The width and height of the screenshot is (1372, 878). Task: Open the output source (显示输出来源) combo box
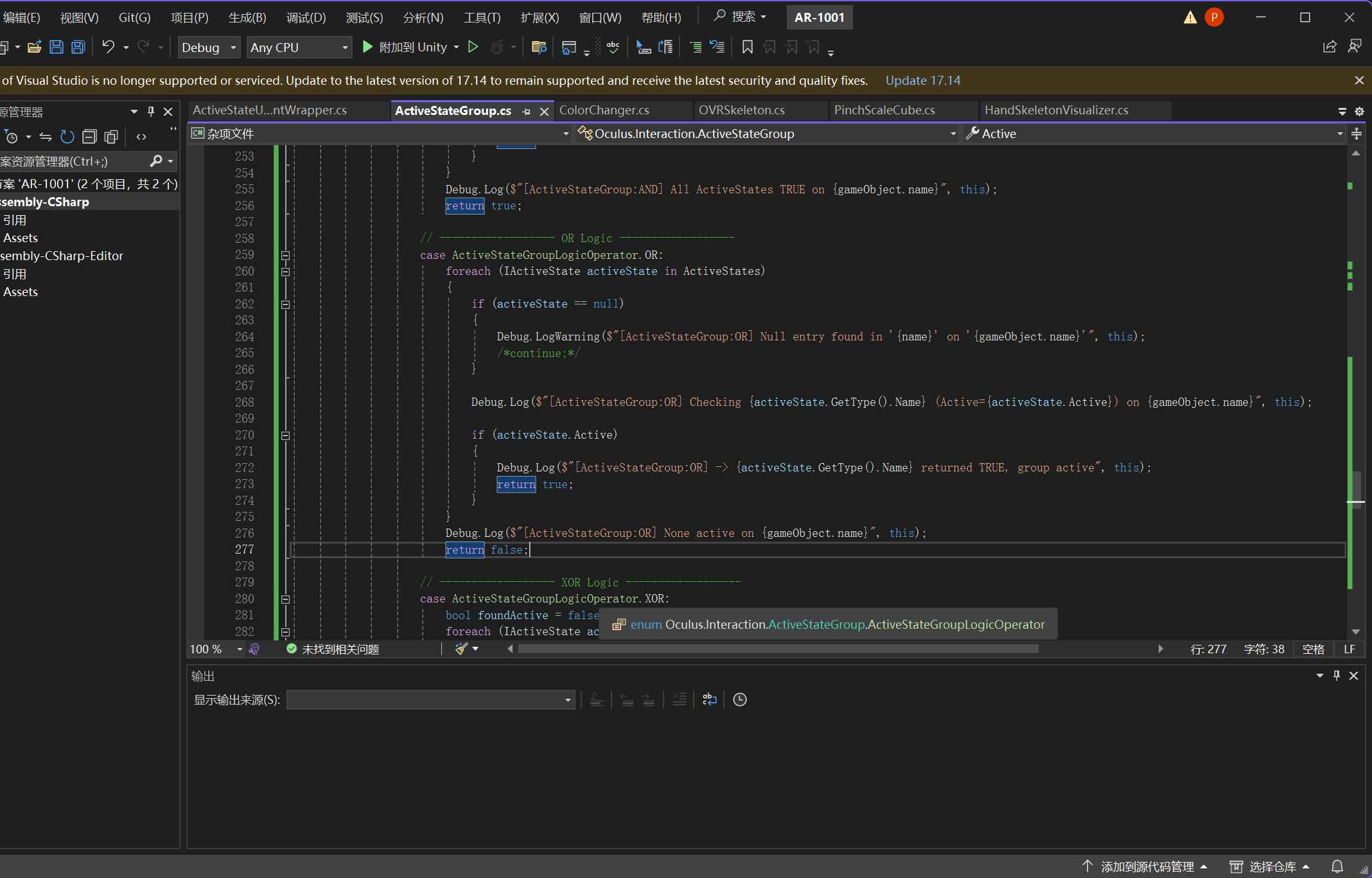click(x=430, y=699)
